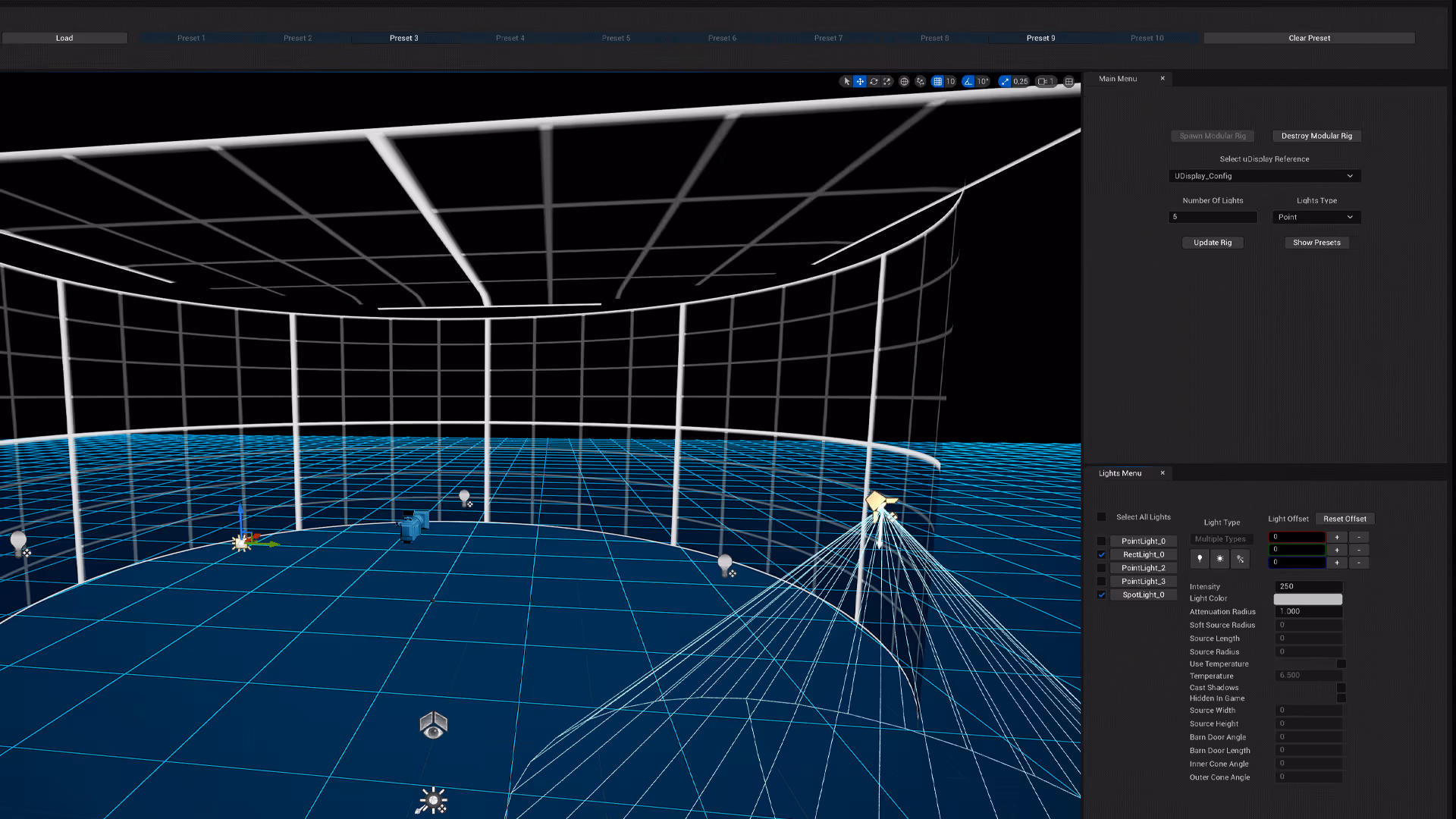
Task: Click the Update Rig button
Action: (1213, 243)
